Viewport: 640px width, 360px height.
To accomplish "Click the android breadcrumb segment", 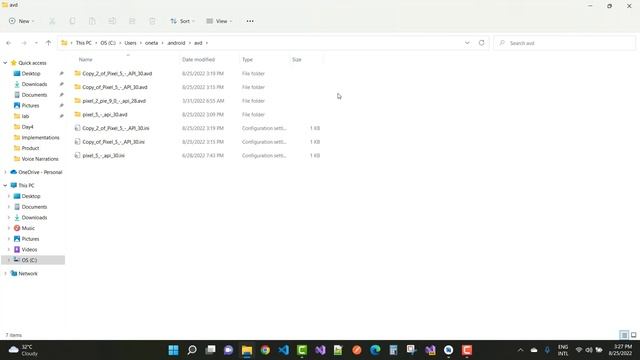I will tap(176, 43).
